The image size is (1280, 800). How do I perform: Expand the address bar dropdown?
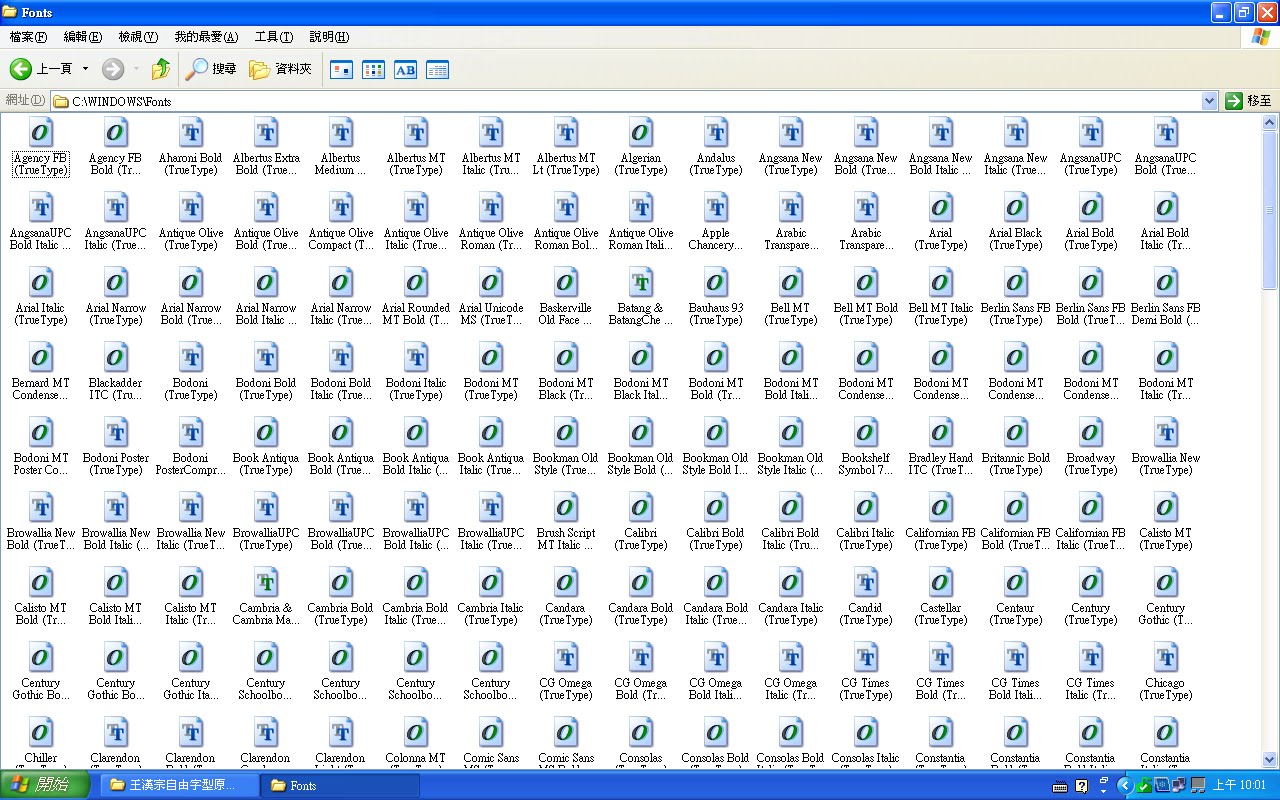click(1209, 101)
